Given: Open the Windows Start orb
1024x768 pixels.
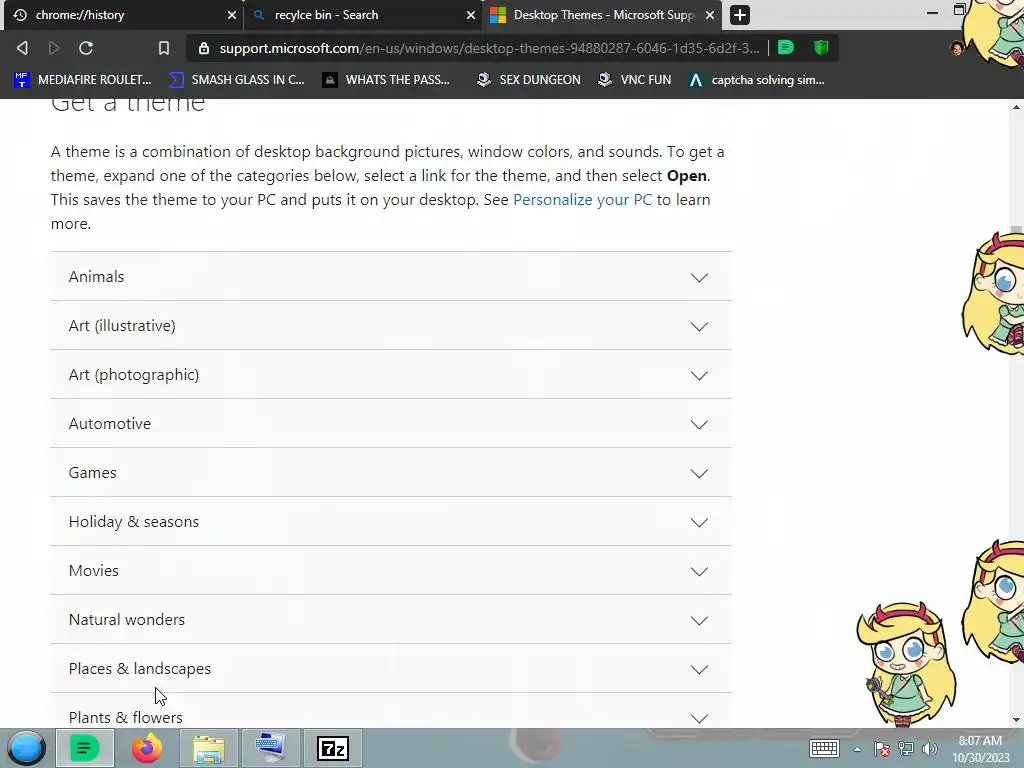Looking at the screenshot, I should pos(27,748).
